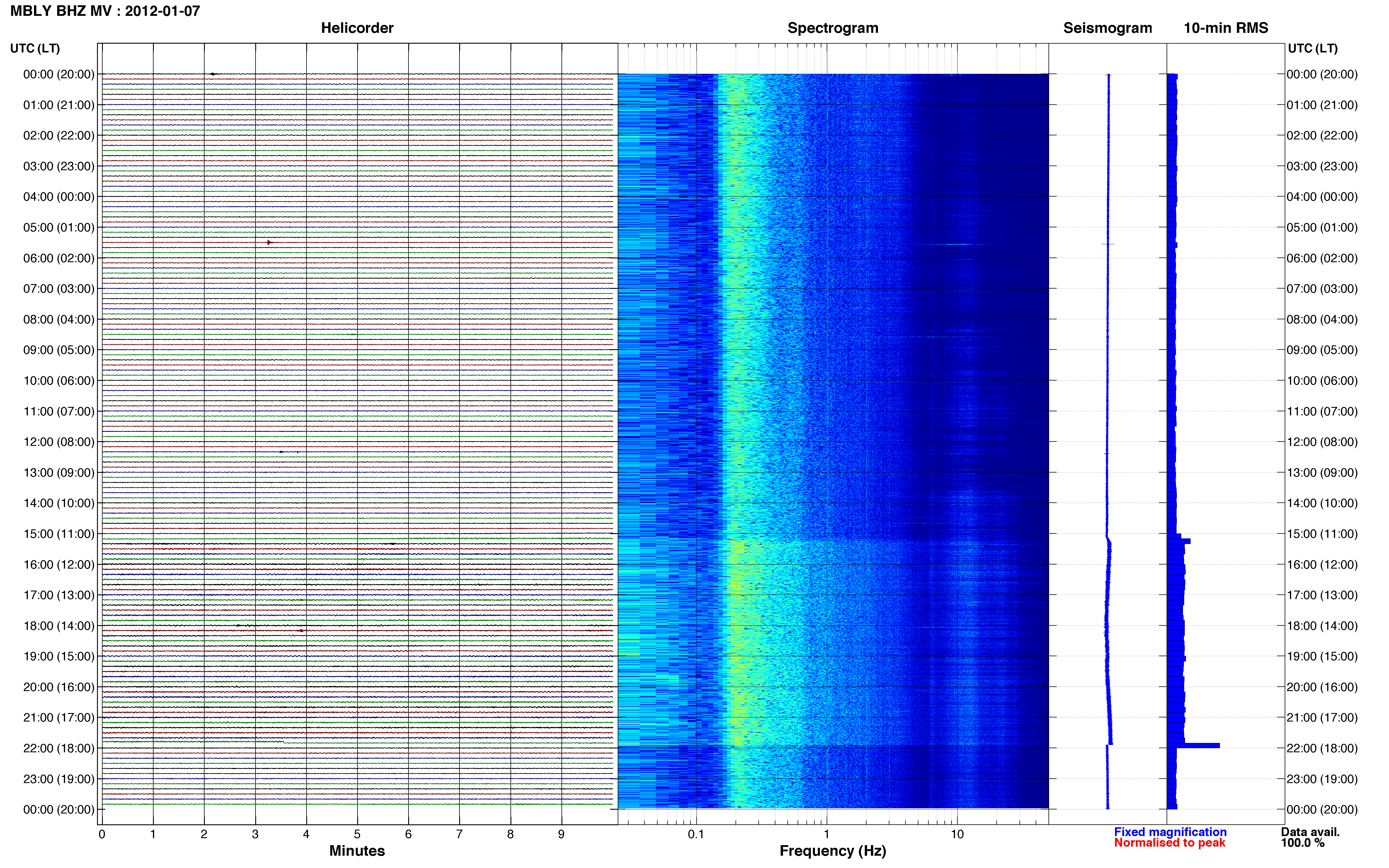This screenshot has width=1389, height=868.
Task: Click the 05:00 (01:00) label beside the Helicorder
Action: pyautogui.click(x=59, y=227)
